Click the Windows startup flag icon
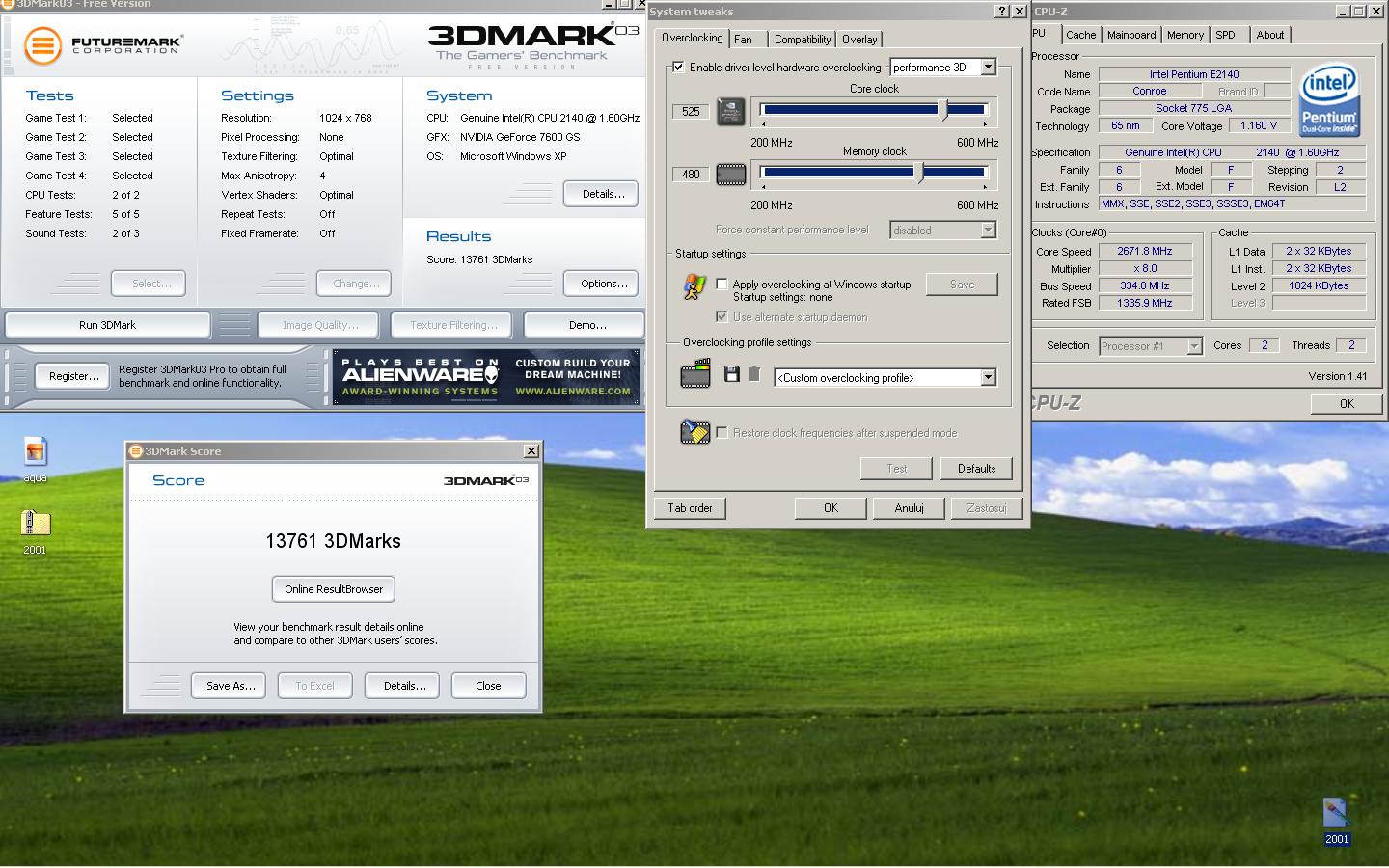 pyautogui.click(x=694, y=287)
